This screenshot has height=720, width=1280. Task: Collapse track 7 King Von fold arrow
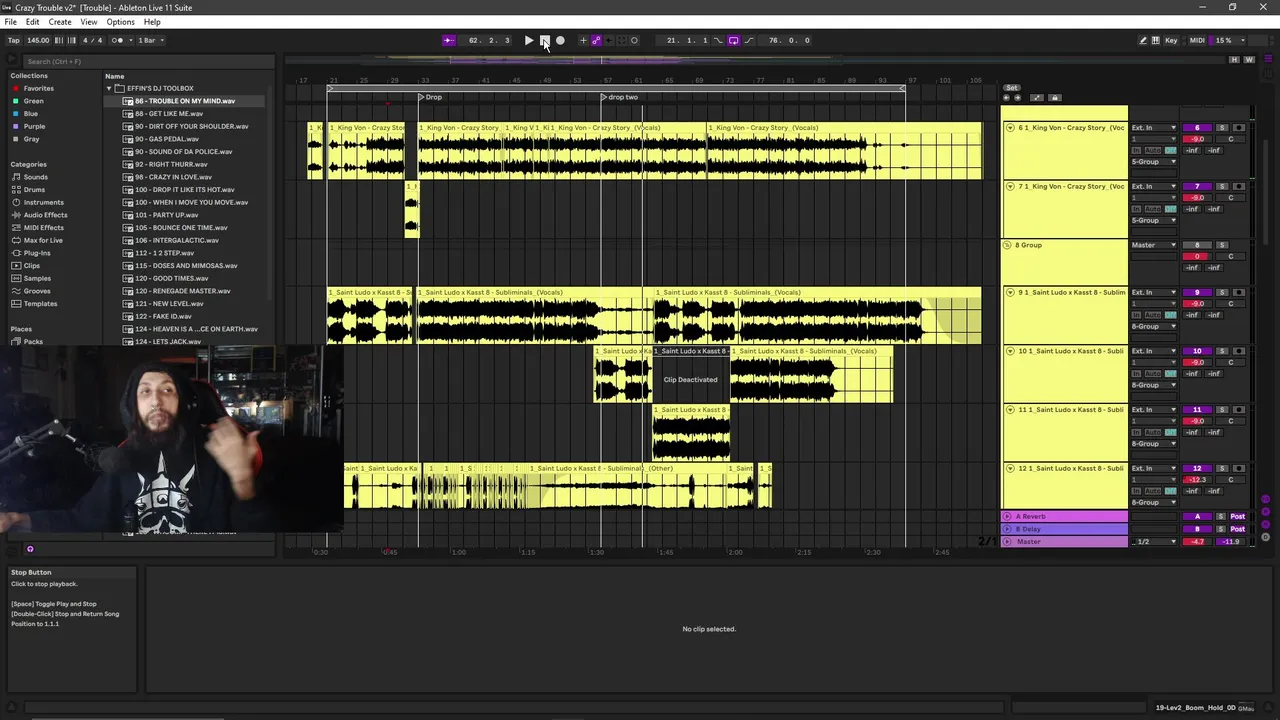(1010, 186)
